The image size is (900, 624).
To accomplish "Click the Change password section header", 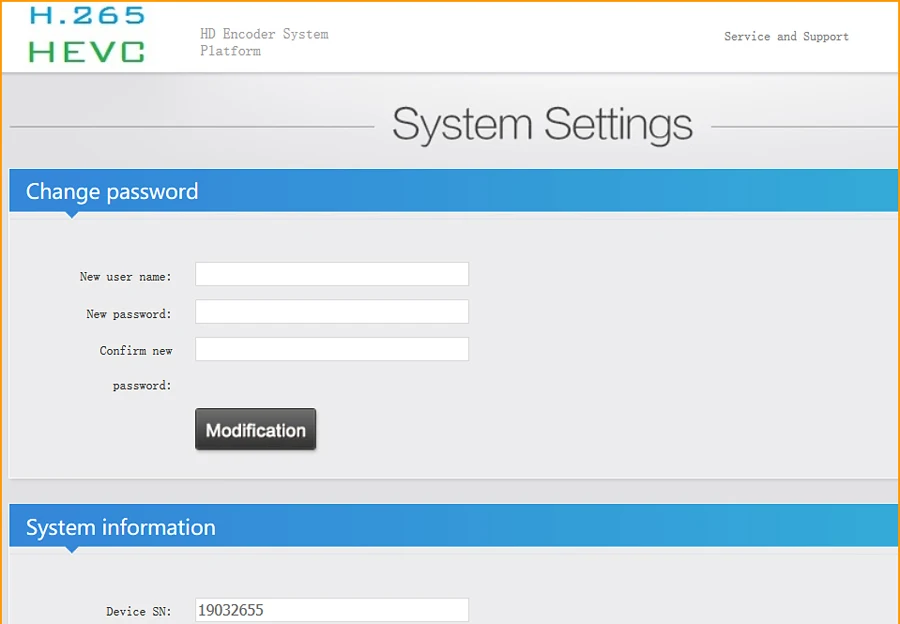I will click(453, 191).
